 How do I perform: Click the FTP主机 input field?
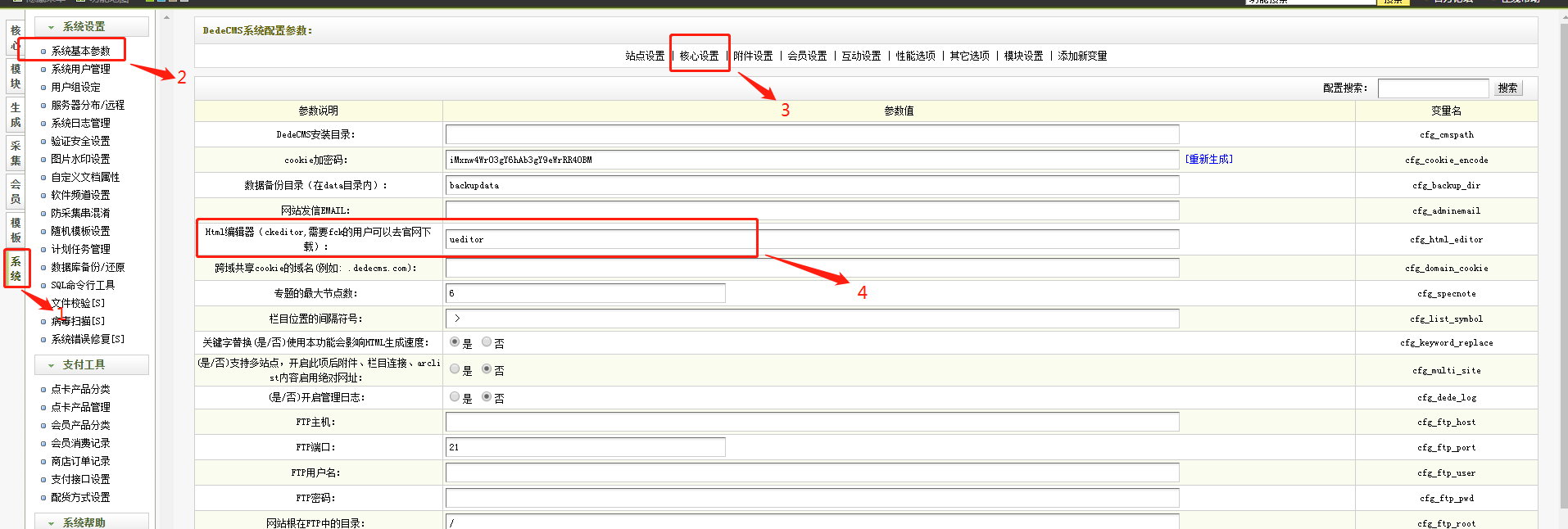tap(812, 422)
